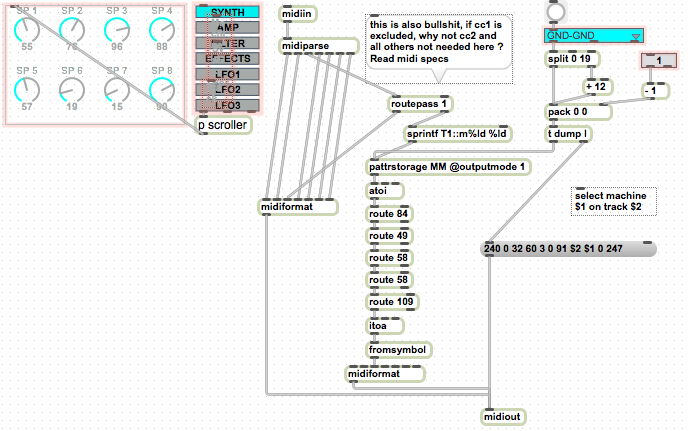
Task: Select the midiin object
Action: click(298, 12)
